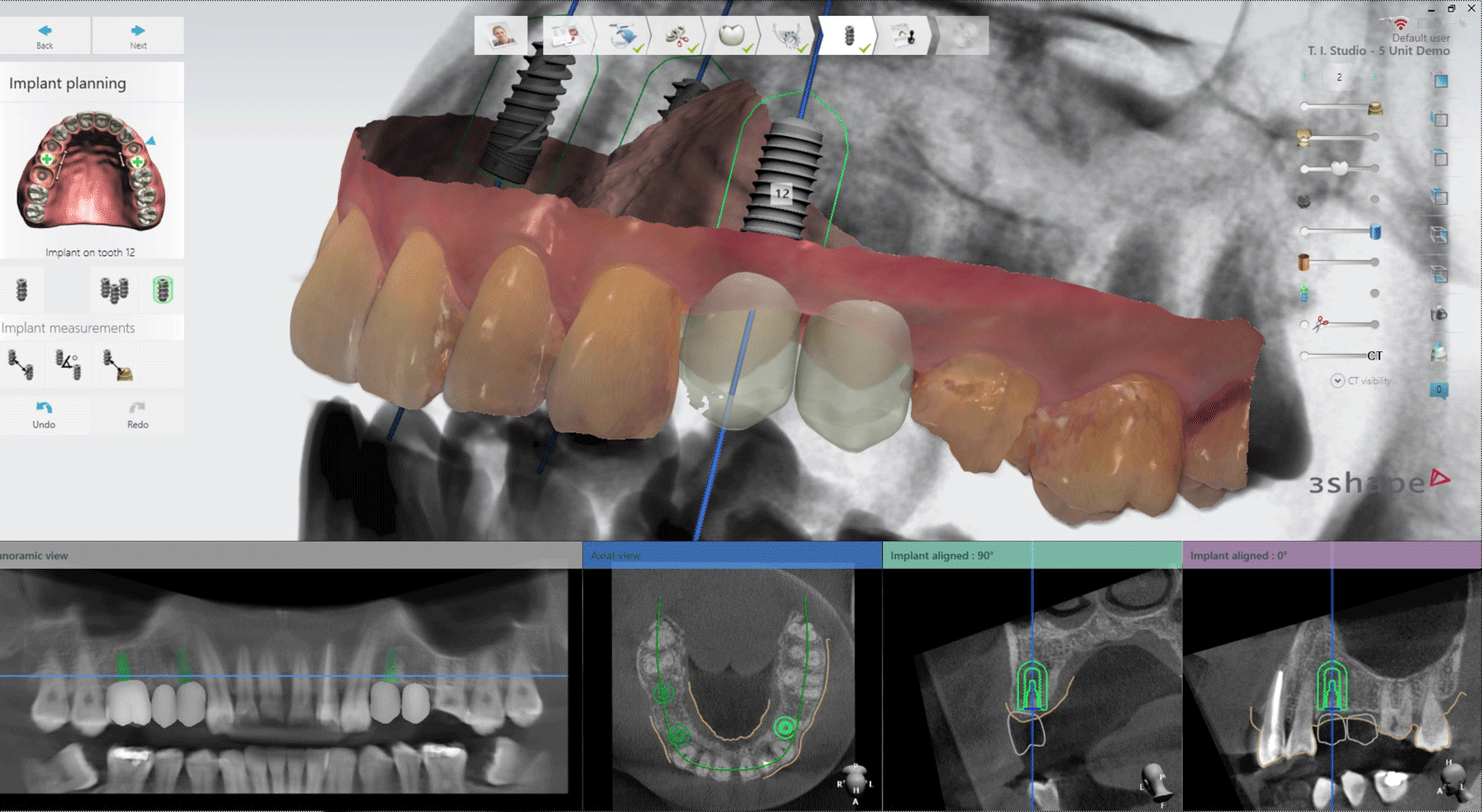Image resolution: width=1482 pixels, height=812 pixels.
Task: Open the patient photo workflow step
Action: [501, 36]
